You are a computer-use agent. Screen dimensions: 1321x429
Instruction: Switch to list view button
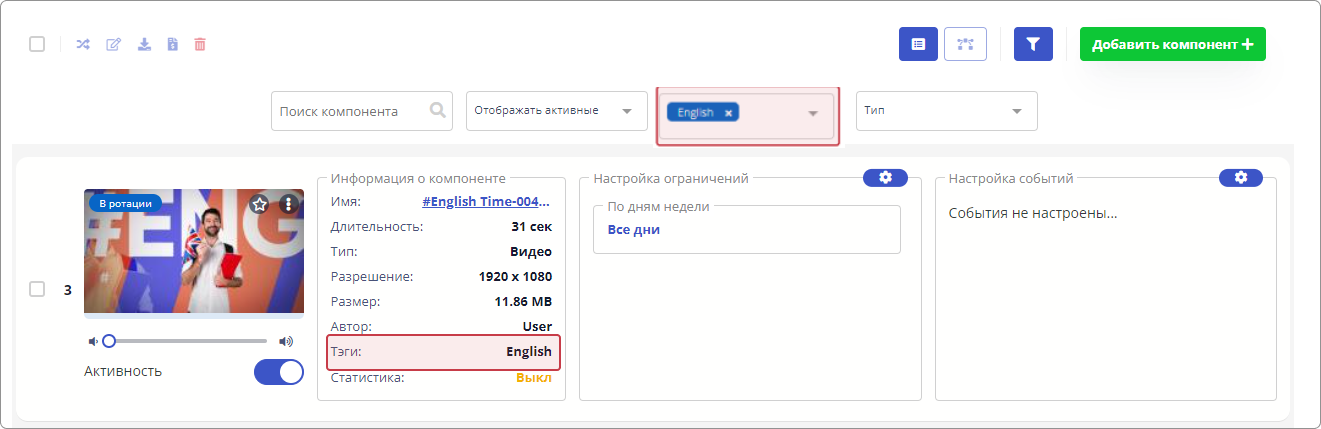coord(918,44)
